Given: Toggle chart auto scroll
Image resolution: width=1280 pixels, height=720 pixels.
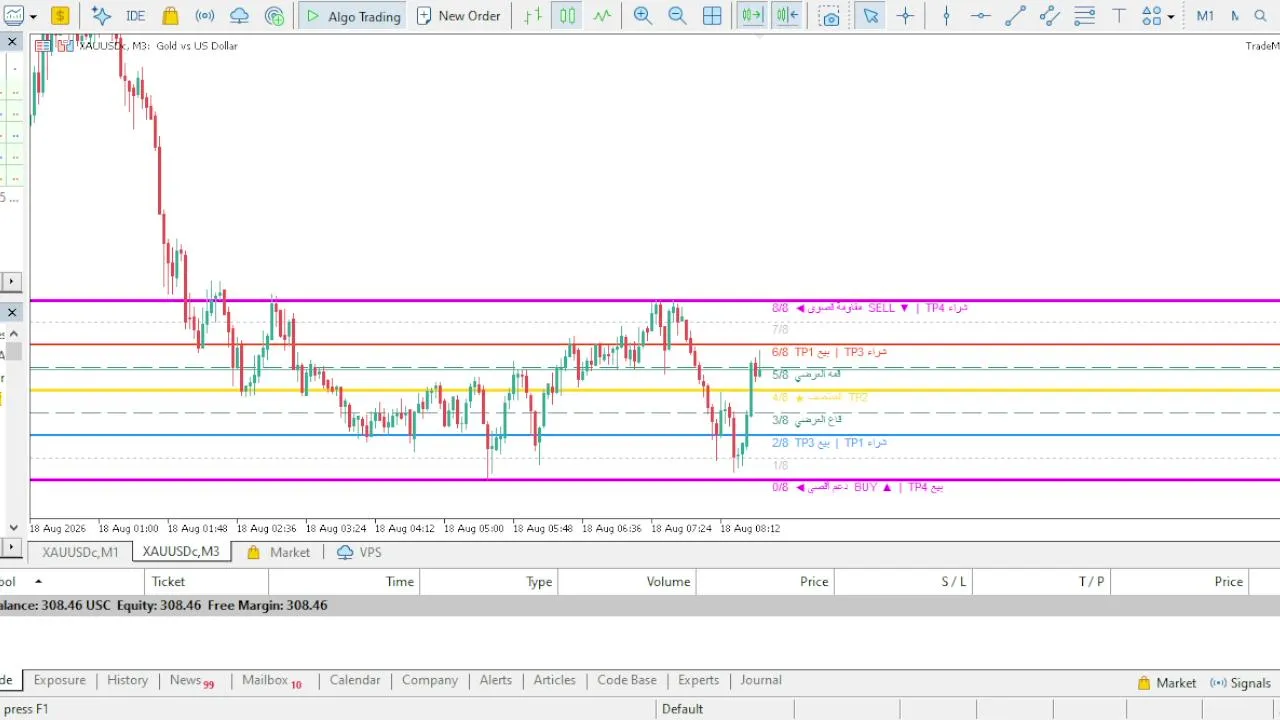Looking at the screenshot, I should click(x=752, y=16).
